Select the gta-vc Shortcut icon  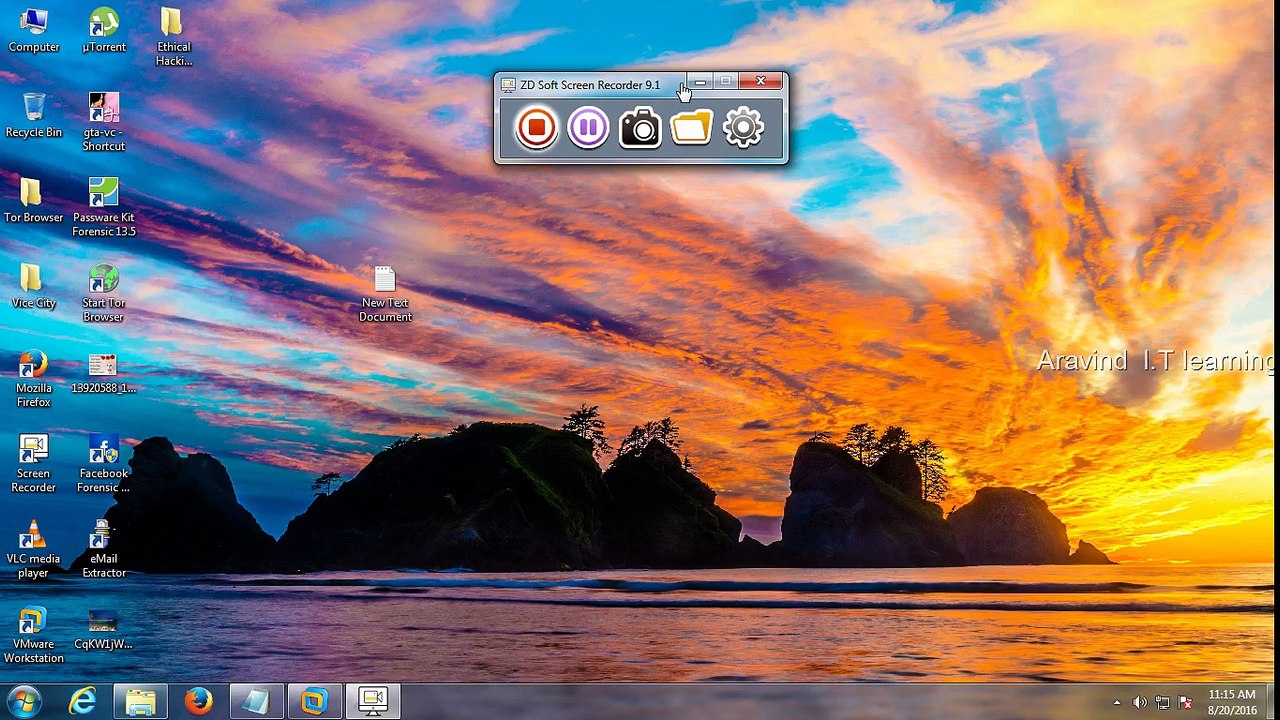104,122
